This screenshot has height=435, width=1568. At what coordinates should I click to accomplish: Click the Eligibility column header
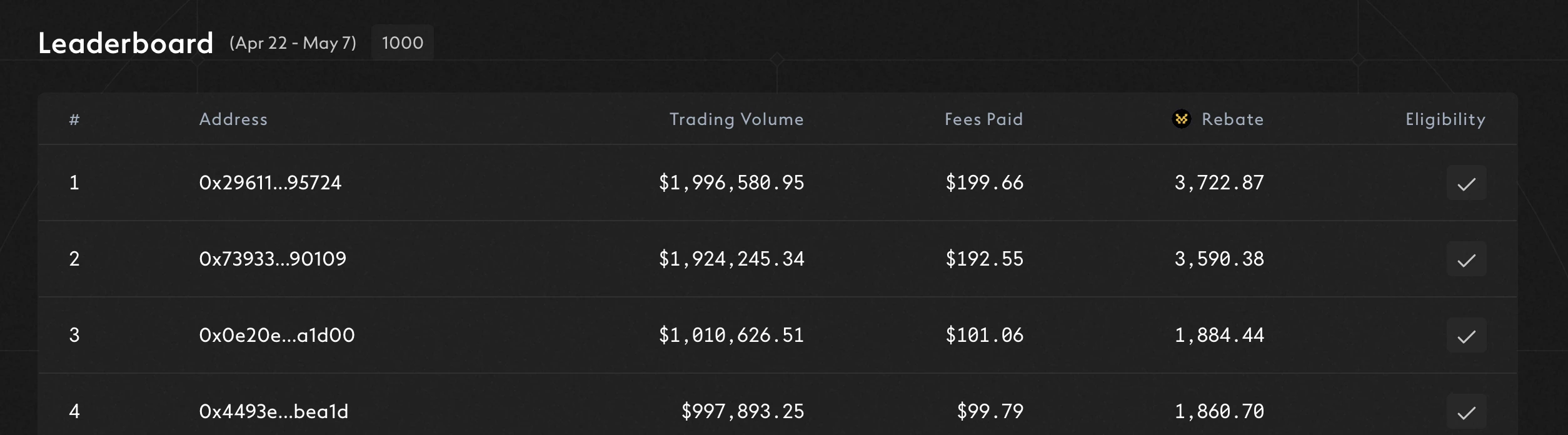(1445, 119)
